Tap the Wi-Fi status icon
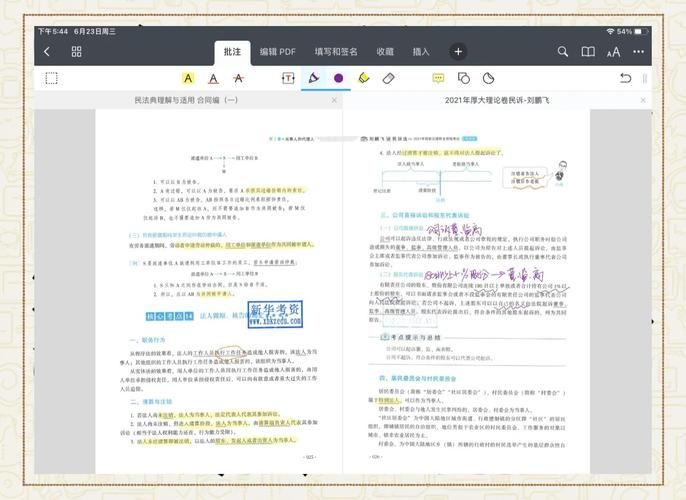 [x=610, y=31]
